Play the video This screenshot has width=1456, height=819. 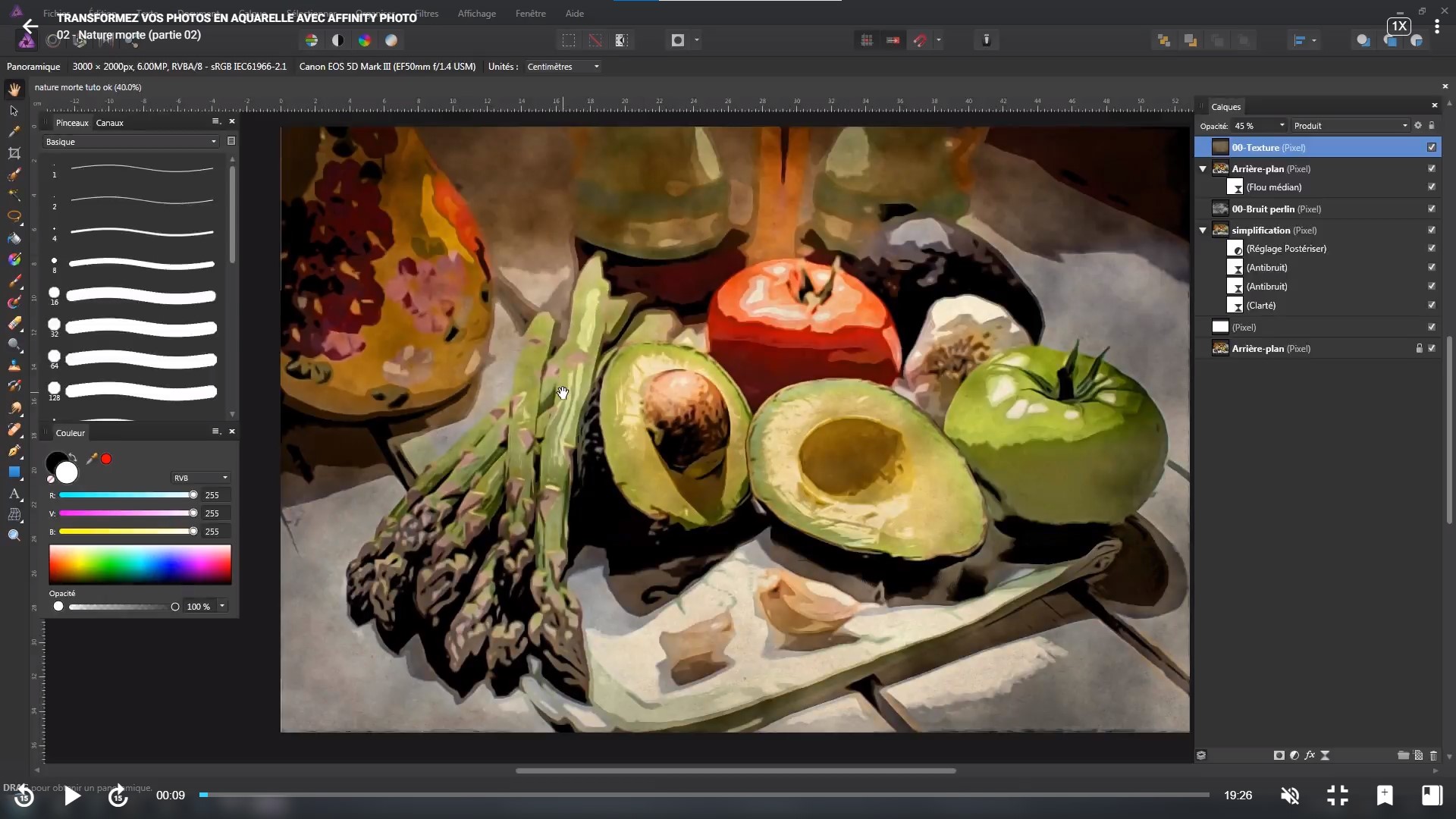click(72, 795)
